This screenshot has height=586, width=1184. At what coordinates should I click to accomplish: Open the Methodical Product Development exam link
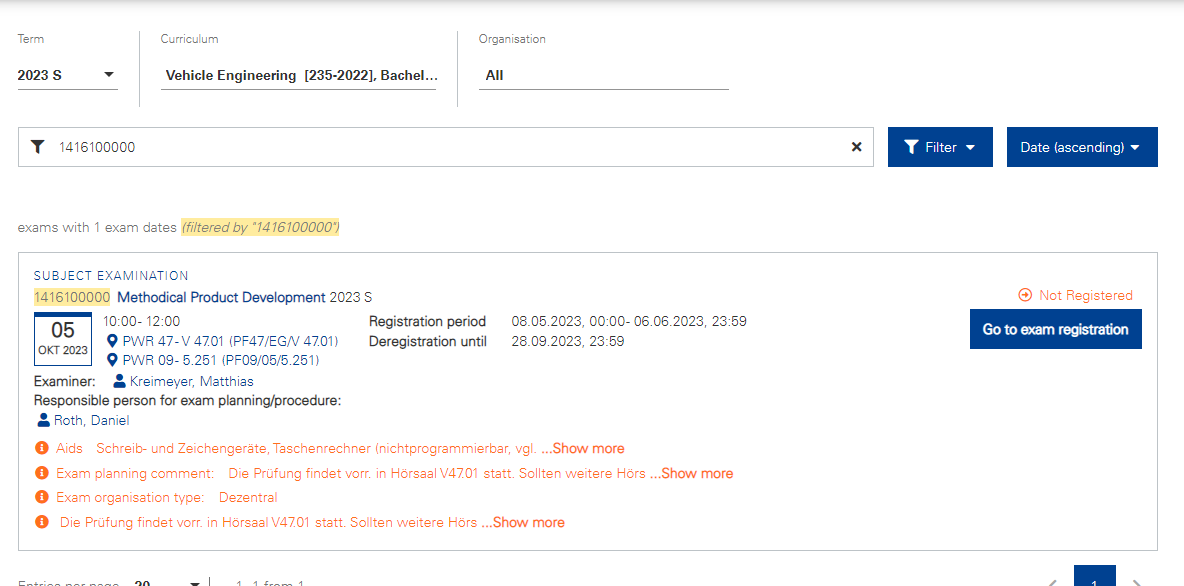point(221,298)
